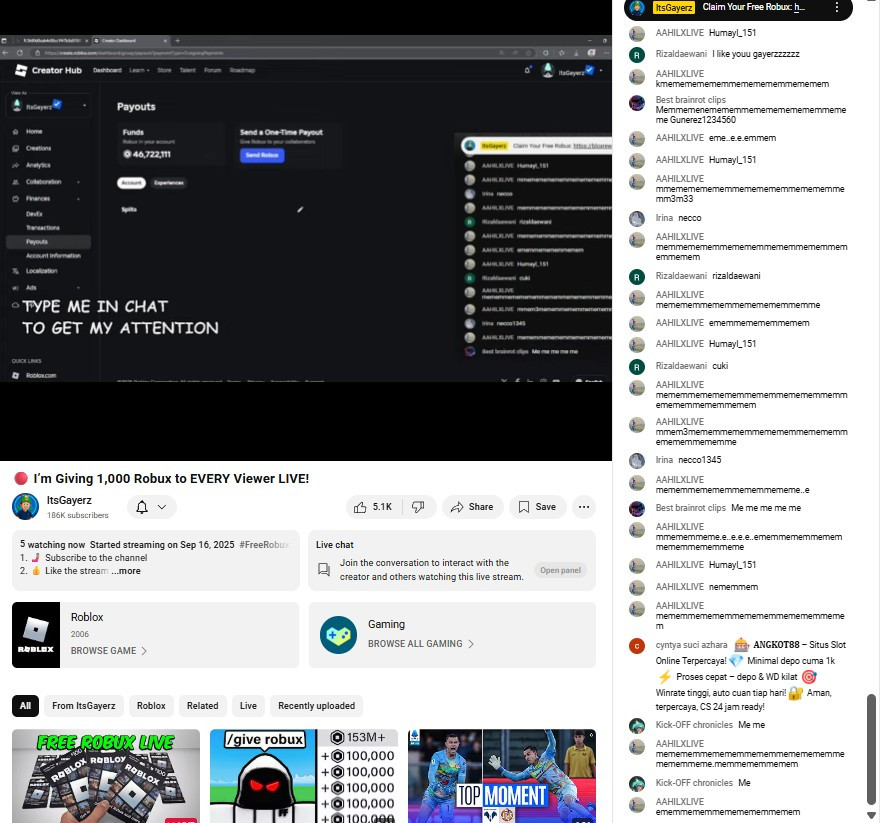This screenshot has width=881, height=823.
Task: Click the video title text
Action: [171, 479]
